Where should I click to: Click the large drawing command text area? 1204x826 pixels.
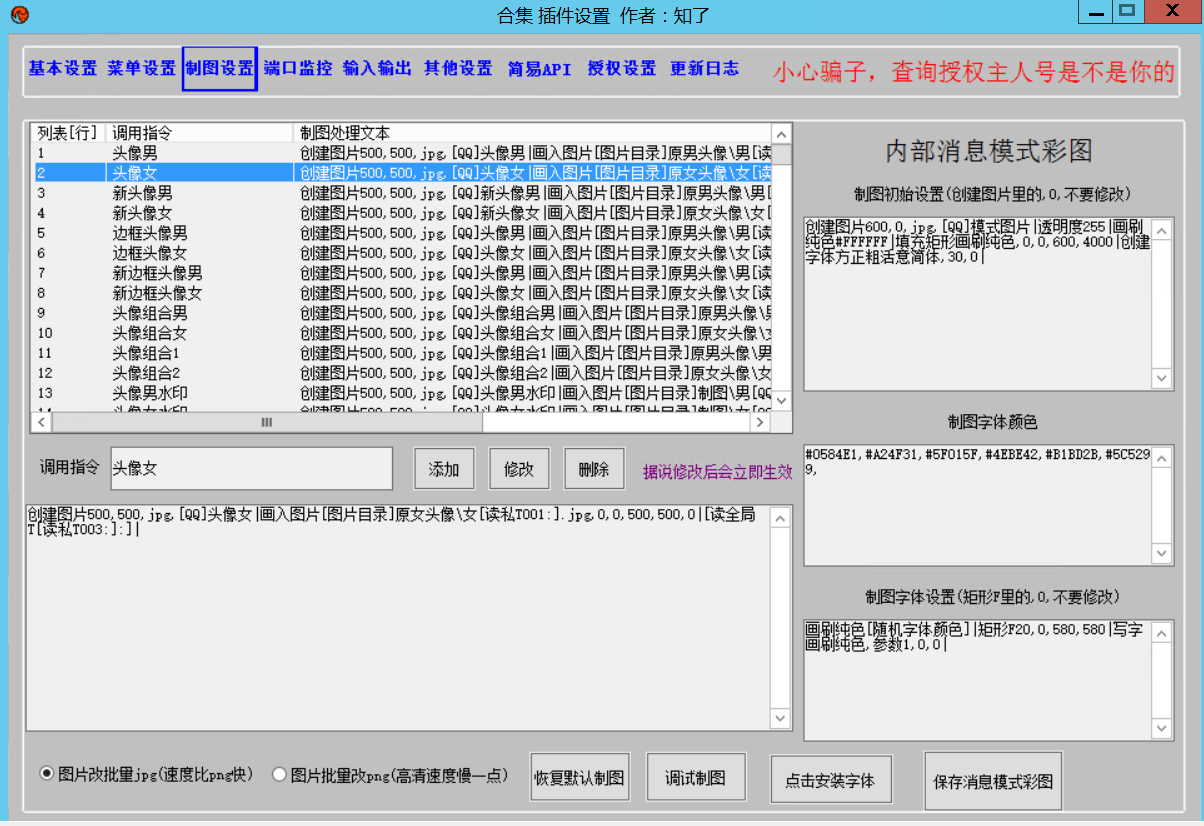398,617
